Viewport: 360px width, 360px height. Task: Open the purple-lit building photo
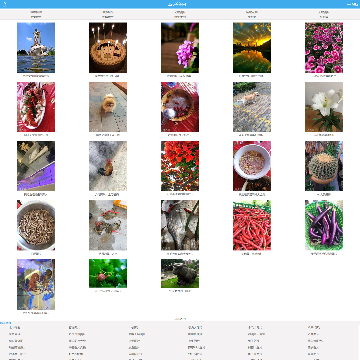click(36, 166)
